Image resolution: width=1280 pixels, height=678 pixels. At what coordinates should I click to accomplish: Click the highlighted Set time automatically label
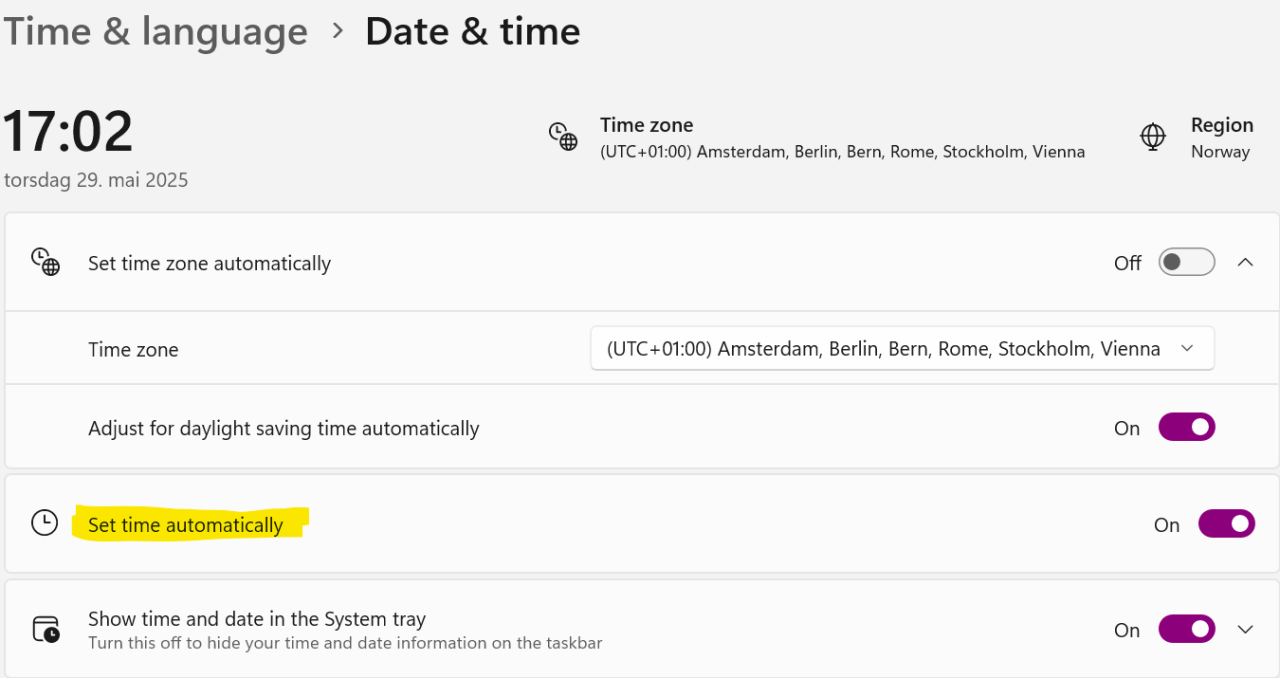[x=186, y=525]
